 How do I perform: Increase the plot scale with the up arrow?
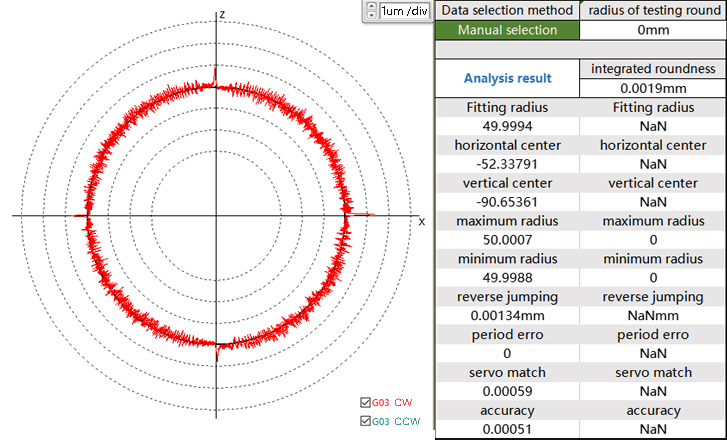373,6
